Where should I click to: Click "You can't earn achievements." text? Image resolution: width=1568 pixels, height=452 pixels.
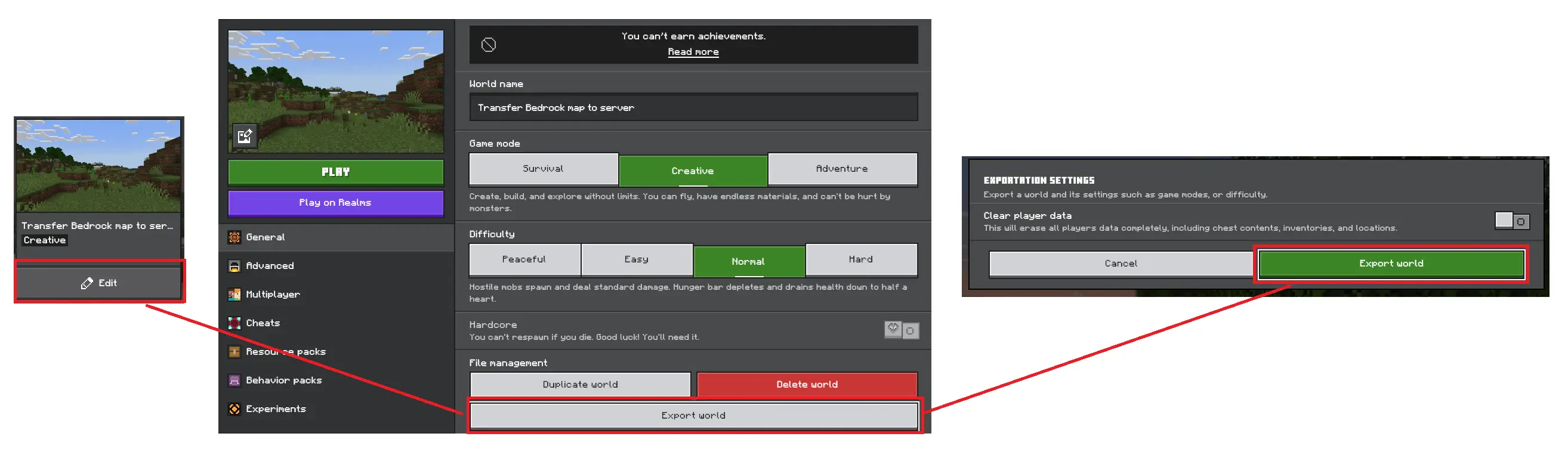tap(693, 36)
